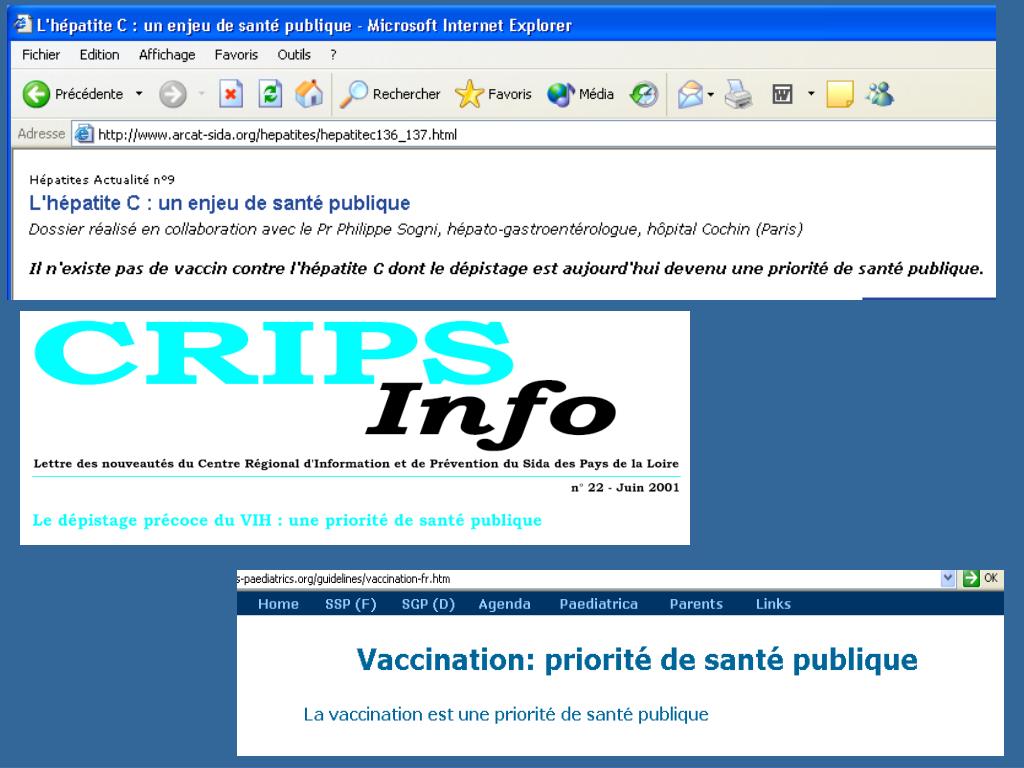The height and width of the screenshot is (768, 1024).
Task: Click the mail envelope icon
Action: pos(690,94)
